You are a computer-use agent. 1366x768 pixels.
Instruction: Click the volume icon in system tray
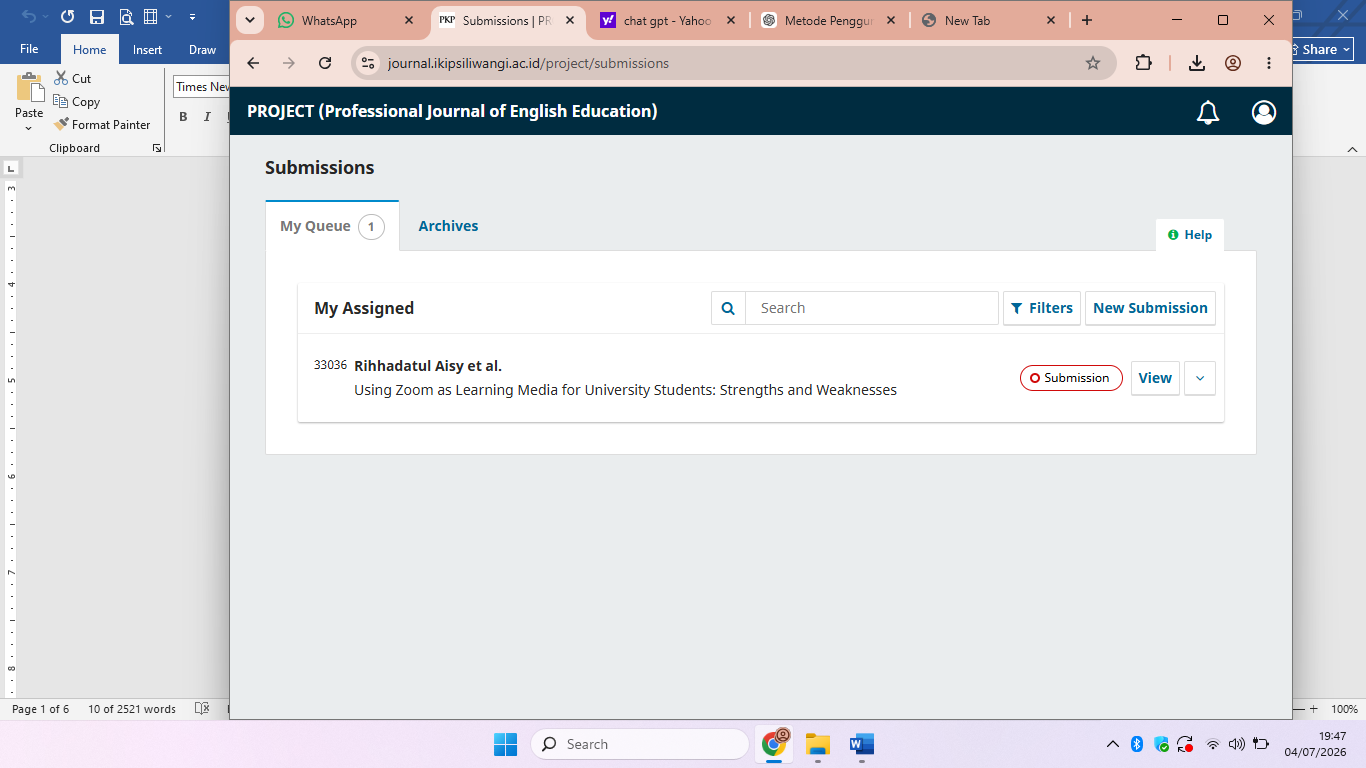point(1236,744)
